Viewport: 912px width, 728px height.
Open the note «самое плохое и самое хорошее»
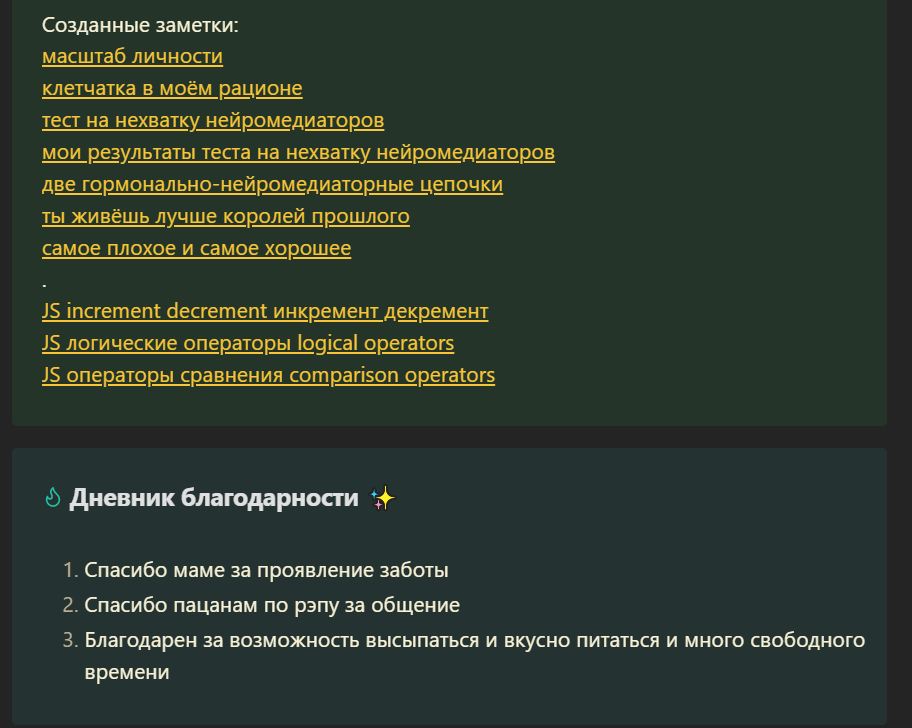tap(197, 248)
